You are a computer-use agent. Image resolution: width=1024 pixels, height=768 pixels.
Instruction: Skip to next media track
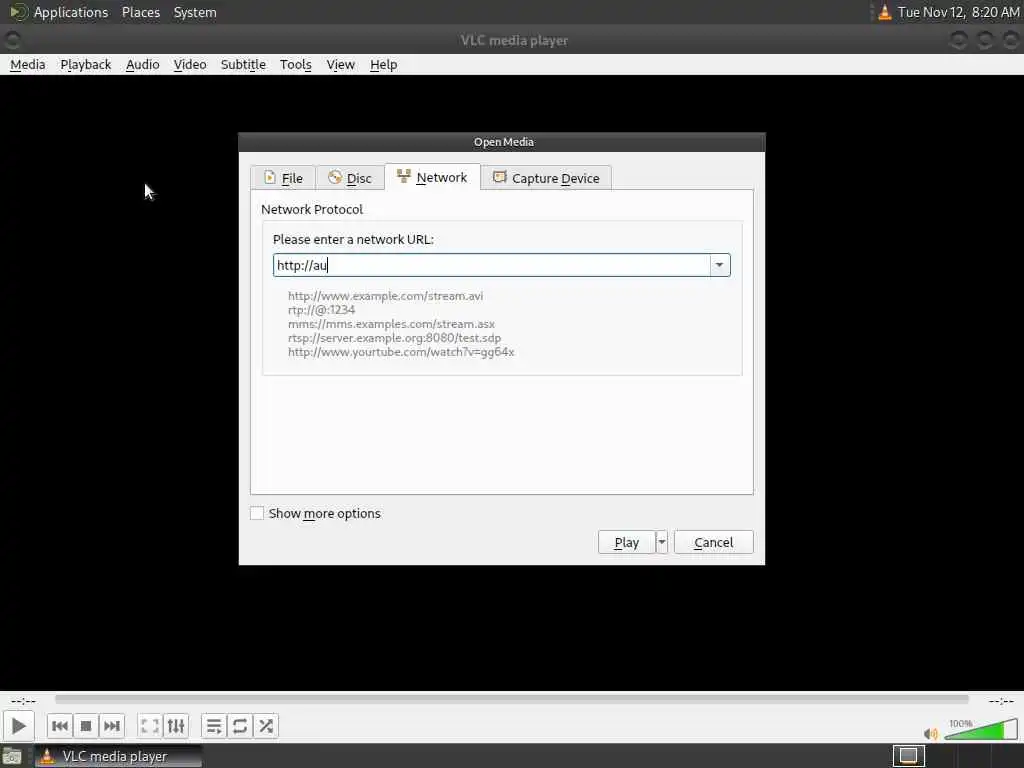pos(112,726)
